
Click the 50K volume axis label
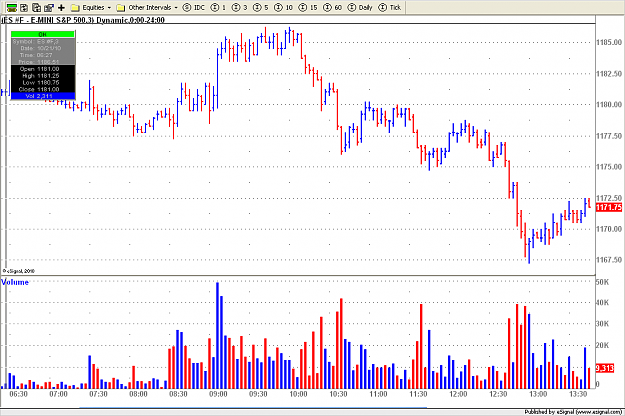602,282
